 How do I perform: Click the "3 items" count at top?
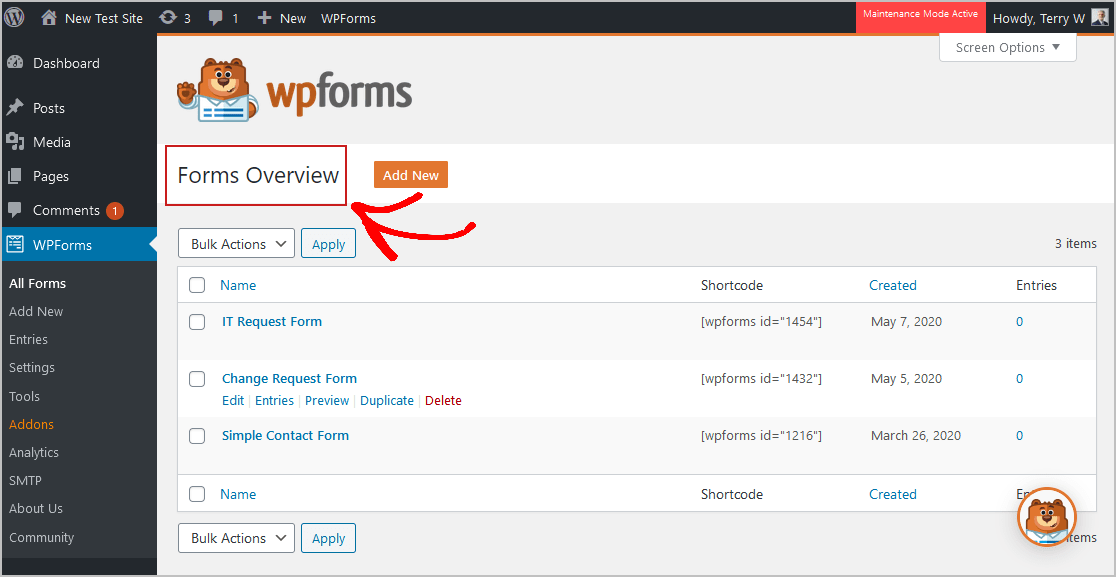pyautogui.click(x=1075, y=243)
